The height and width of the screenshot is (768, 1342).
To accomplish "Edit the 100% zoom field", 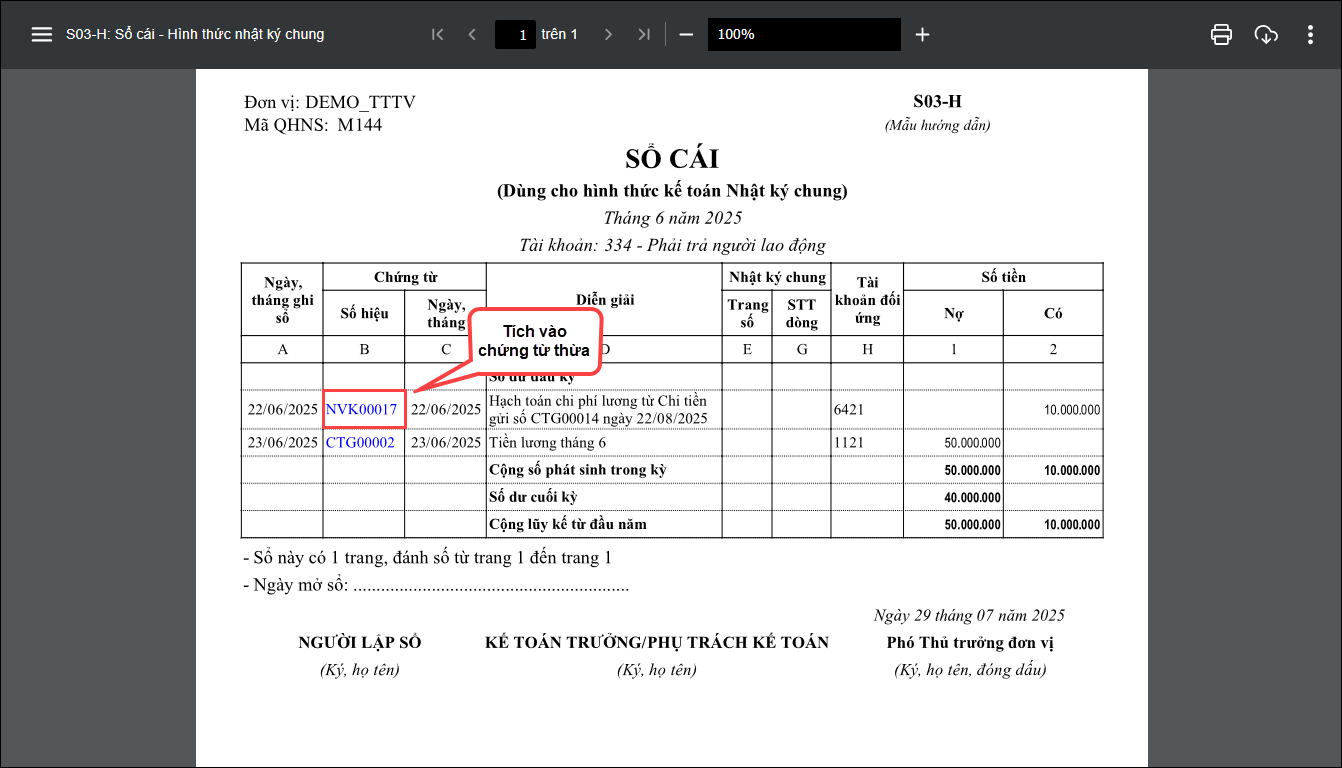I will point(804,34).
